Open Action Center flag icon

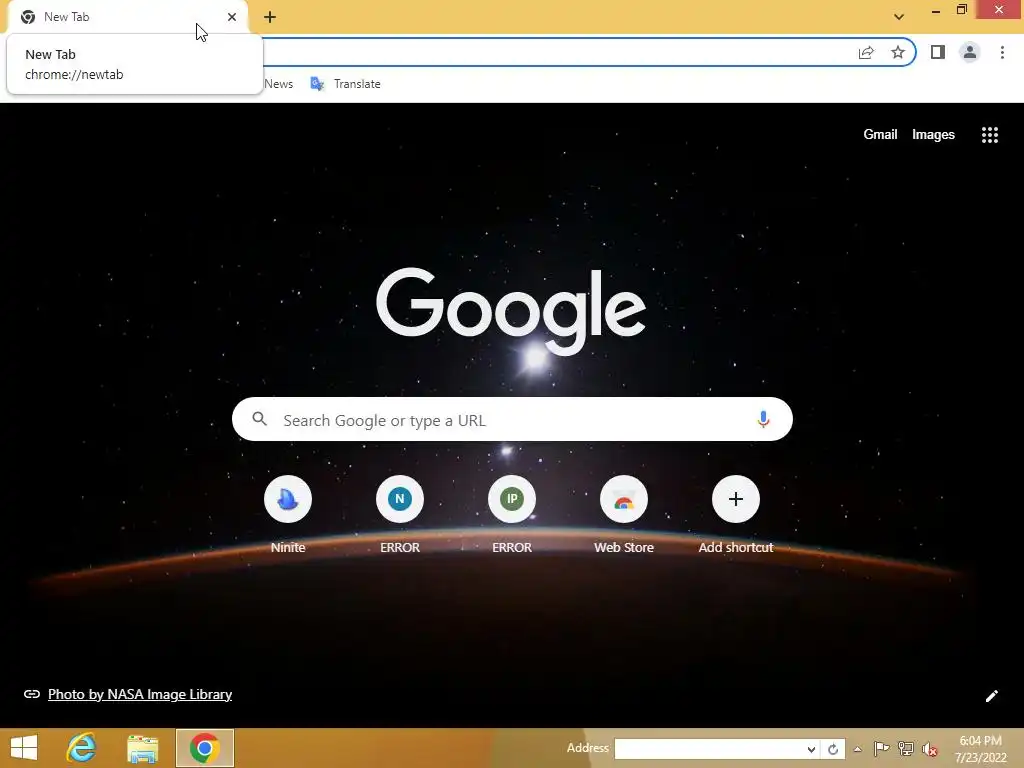(x=881, y=748)
